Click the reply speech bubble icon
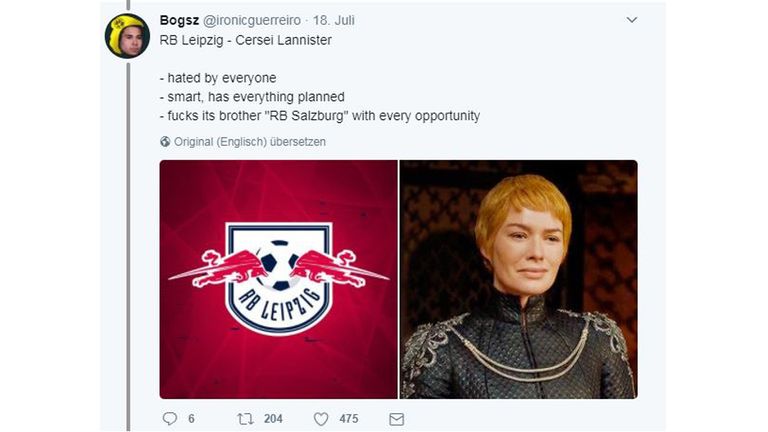This screenshot has width=768, height=432. [169, 418]
